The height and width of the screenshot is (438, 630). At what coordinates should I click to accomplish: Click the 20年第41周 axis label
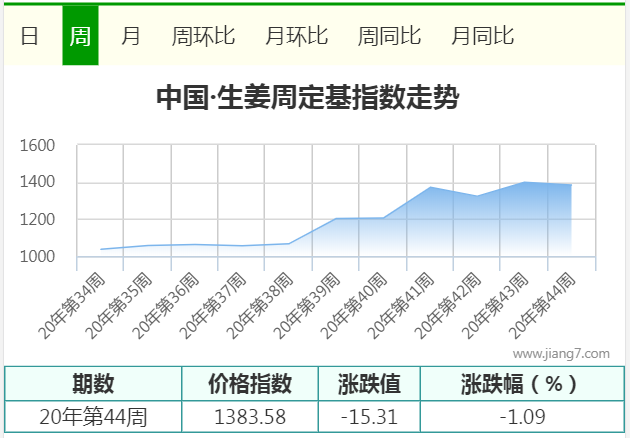pyautogui.click(x=401, y=305)
